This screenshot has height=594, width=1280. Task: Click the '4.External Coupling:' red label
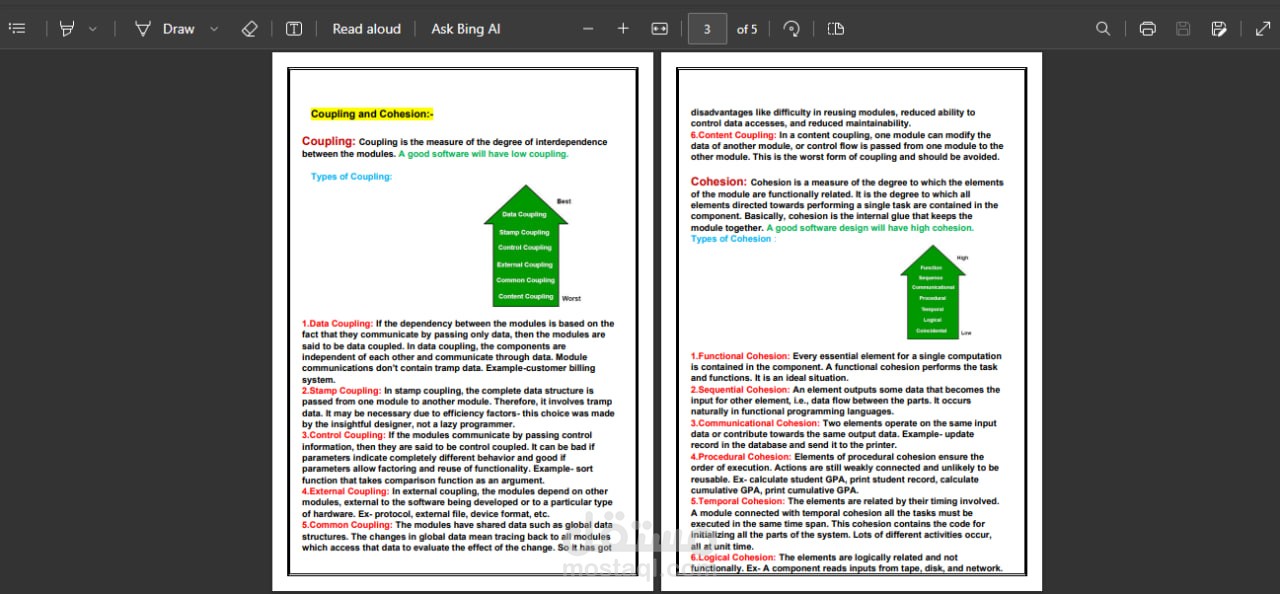click(345, 491)
